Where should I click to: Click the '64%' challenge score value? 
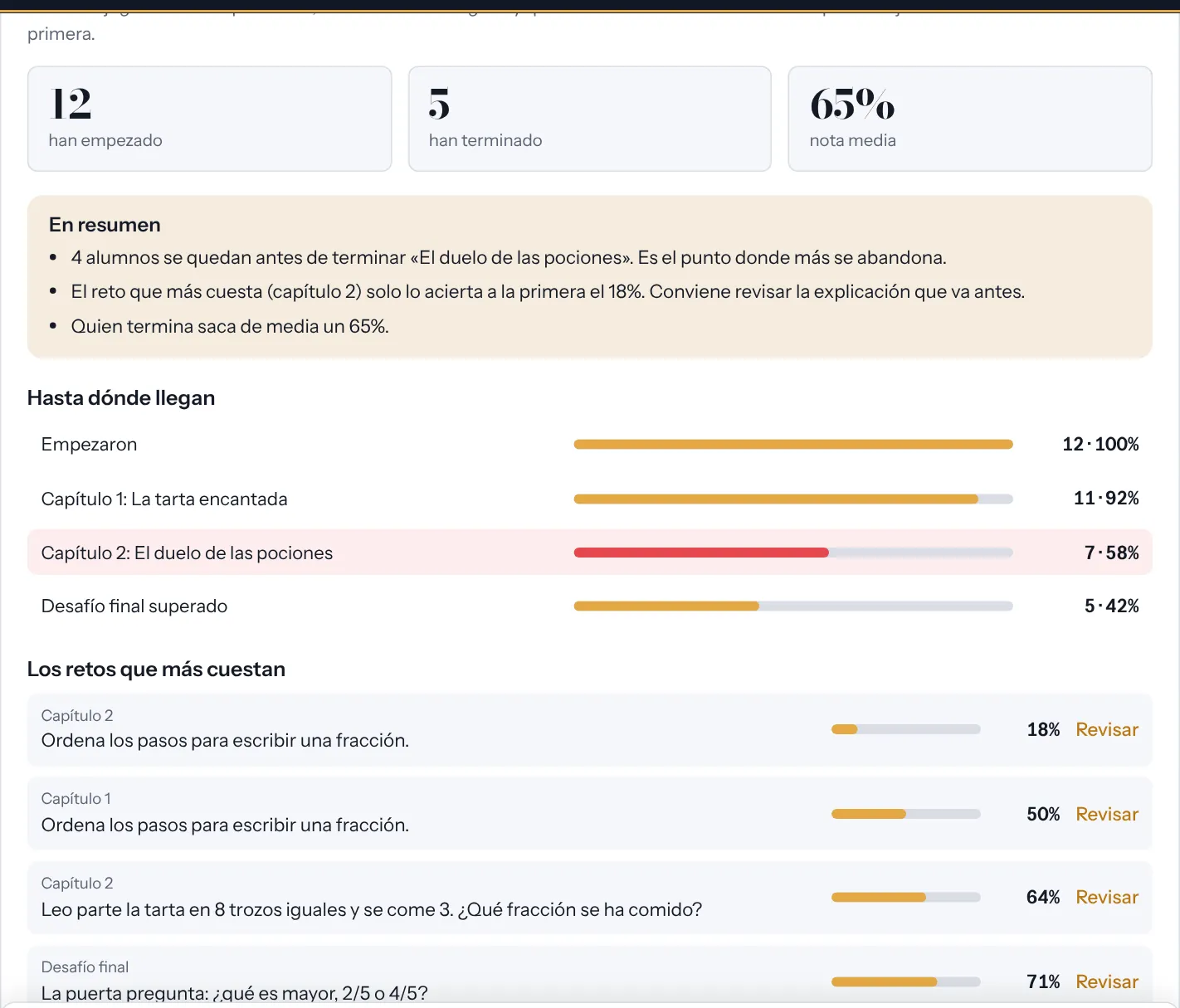[x=1043, y=898]
